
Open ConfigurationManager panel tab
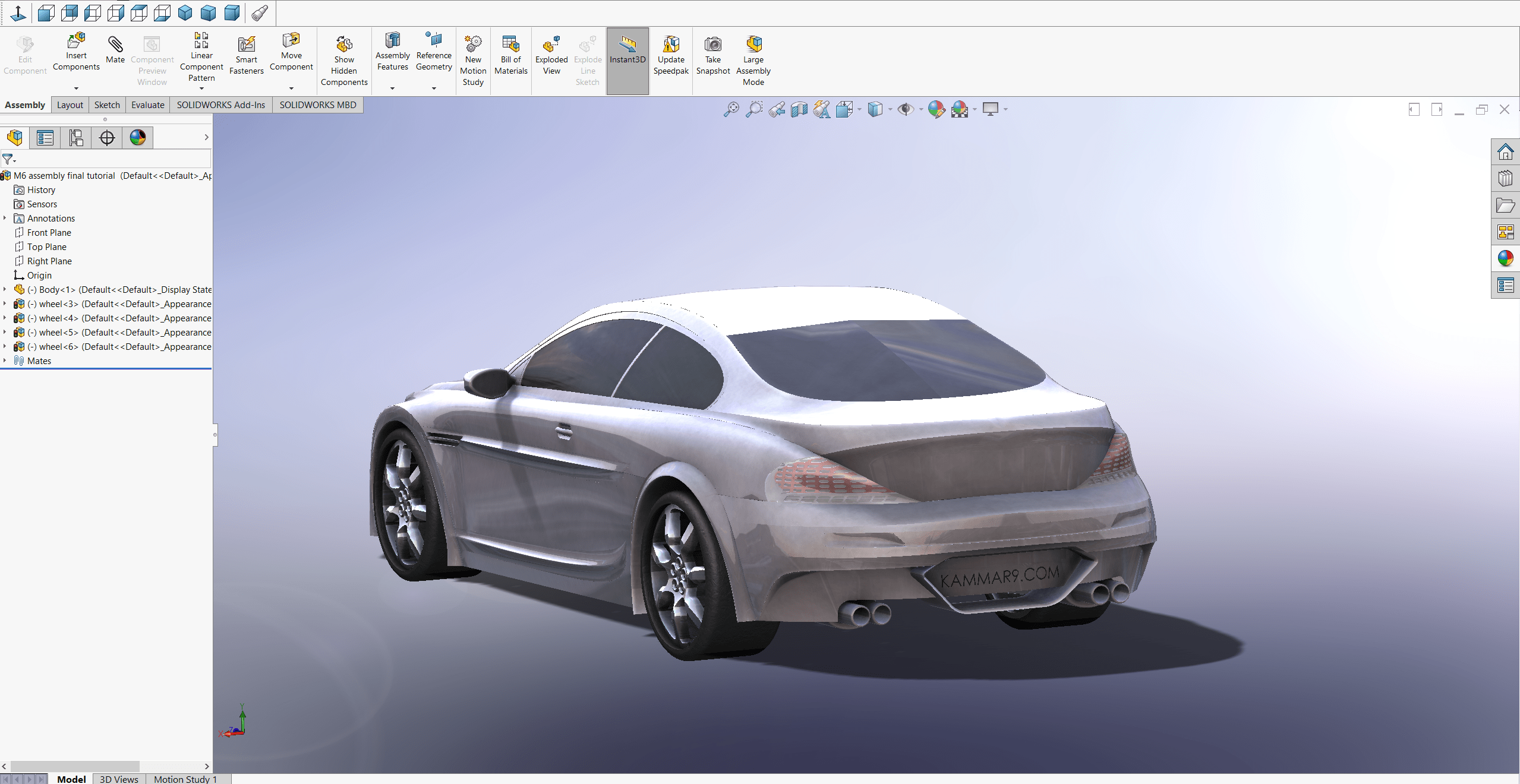(76, 138)
